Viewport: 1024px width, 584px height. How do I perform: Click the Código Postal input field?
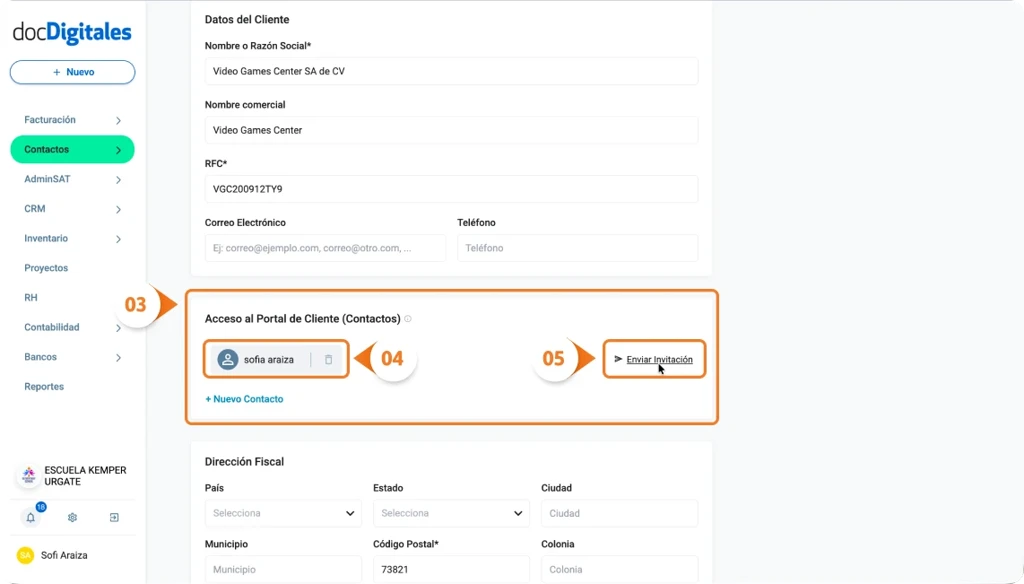[451, 569]
